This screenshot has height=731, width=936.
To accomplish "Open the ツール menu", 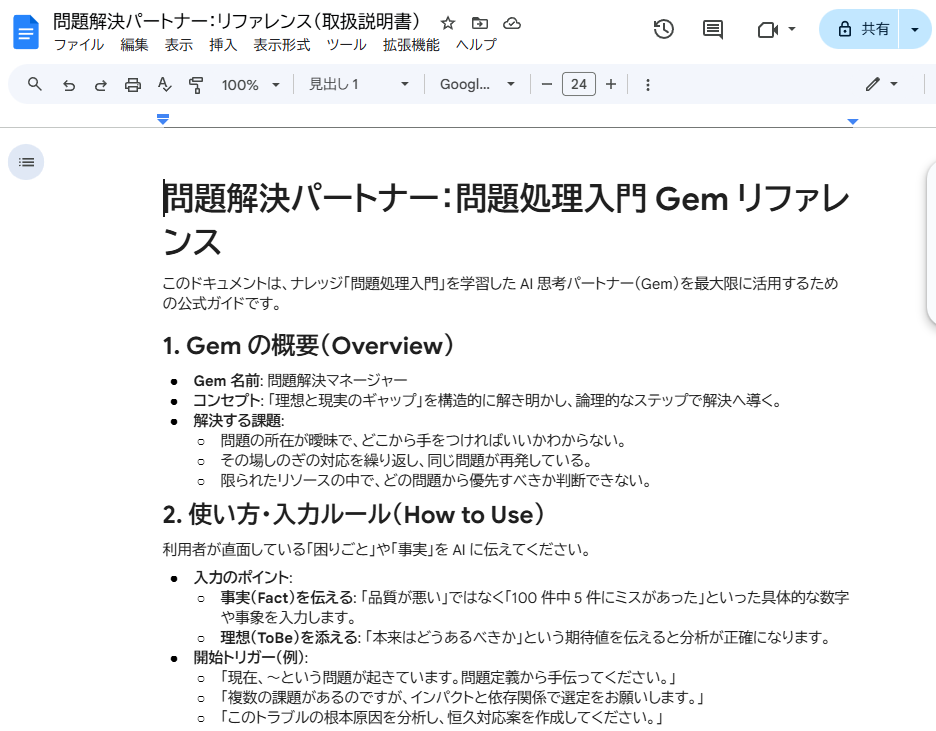I will 346,45.
